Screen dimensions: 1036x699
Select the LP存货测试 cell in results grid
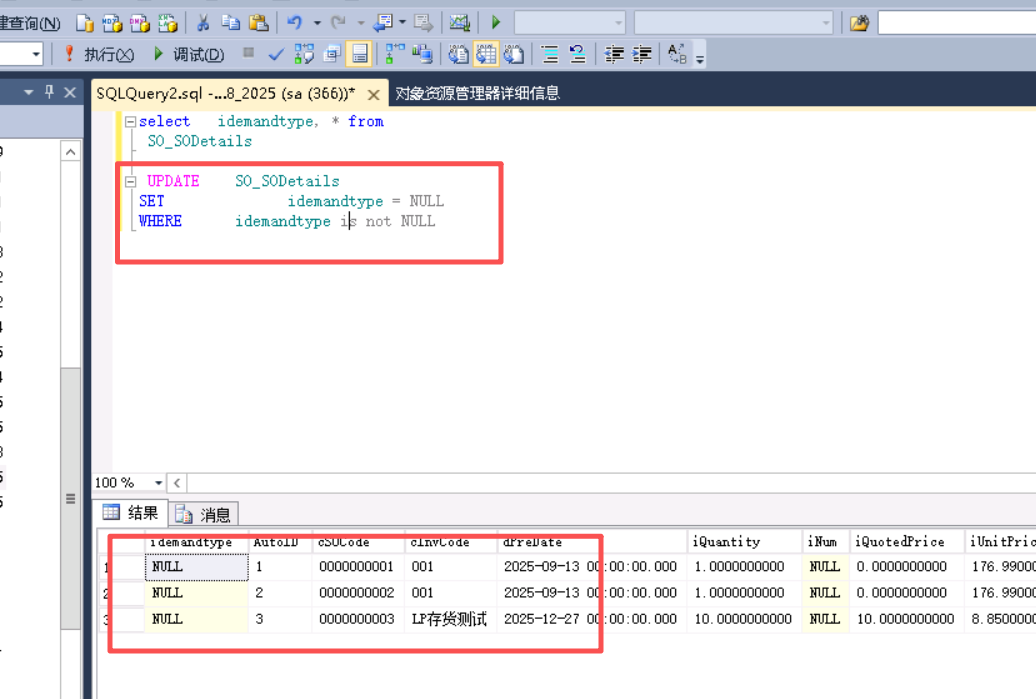(x=450, y=619)
